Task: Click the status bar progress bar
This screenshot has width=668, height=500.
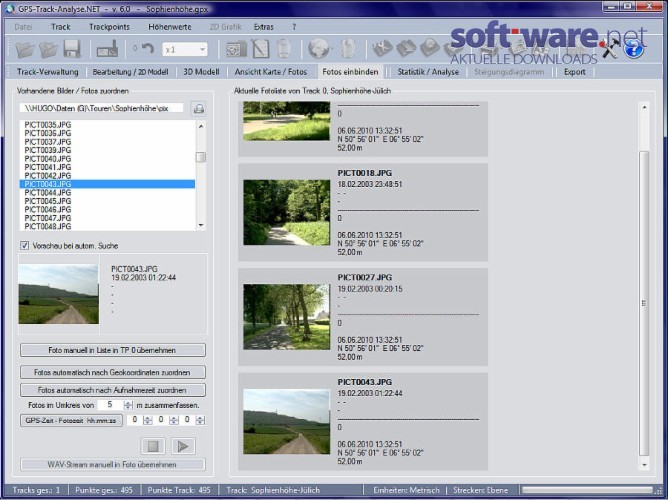Action: 587,490
